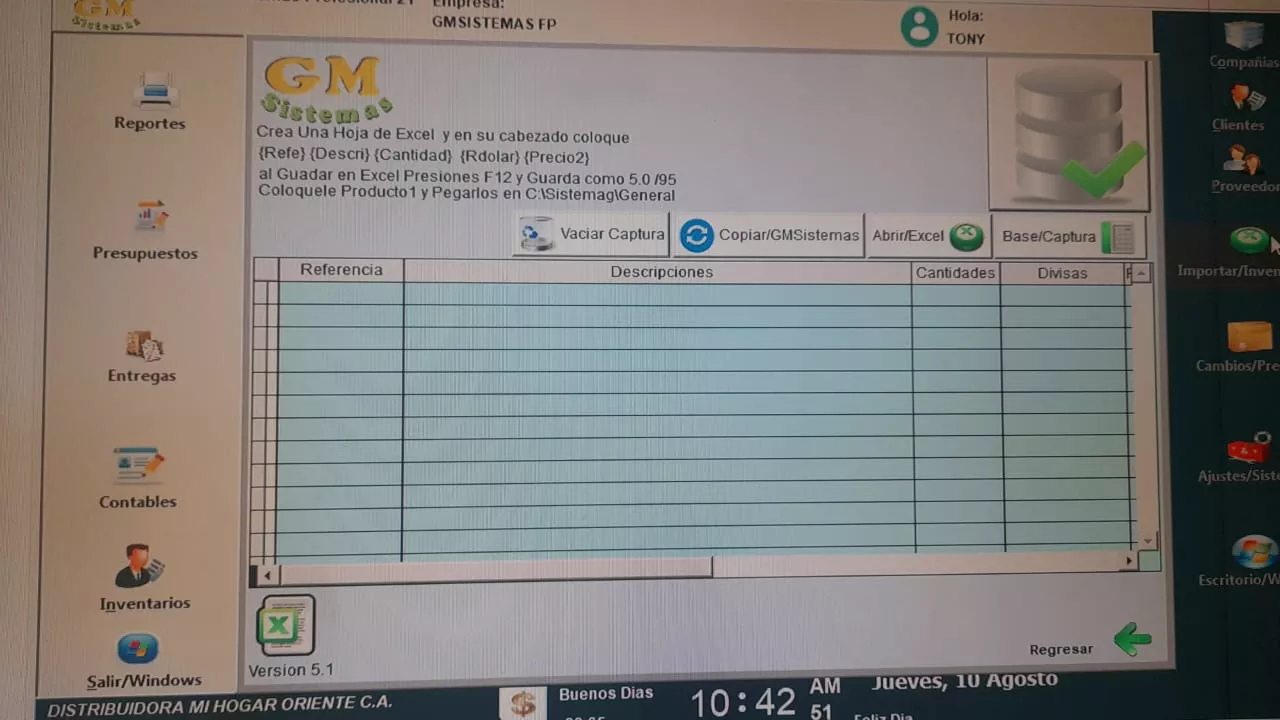Viewport: 1280px width, 720px height.
Task: Click the Copiar/GMSistemas button
Action: tap(768, 236)
